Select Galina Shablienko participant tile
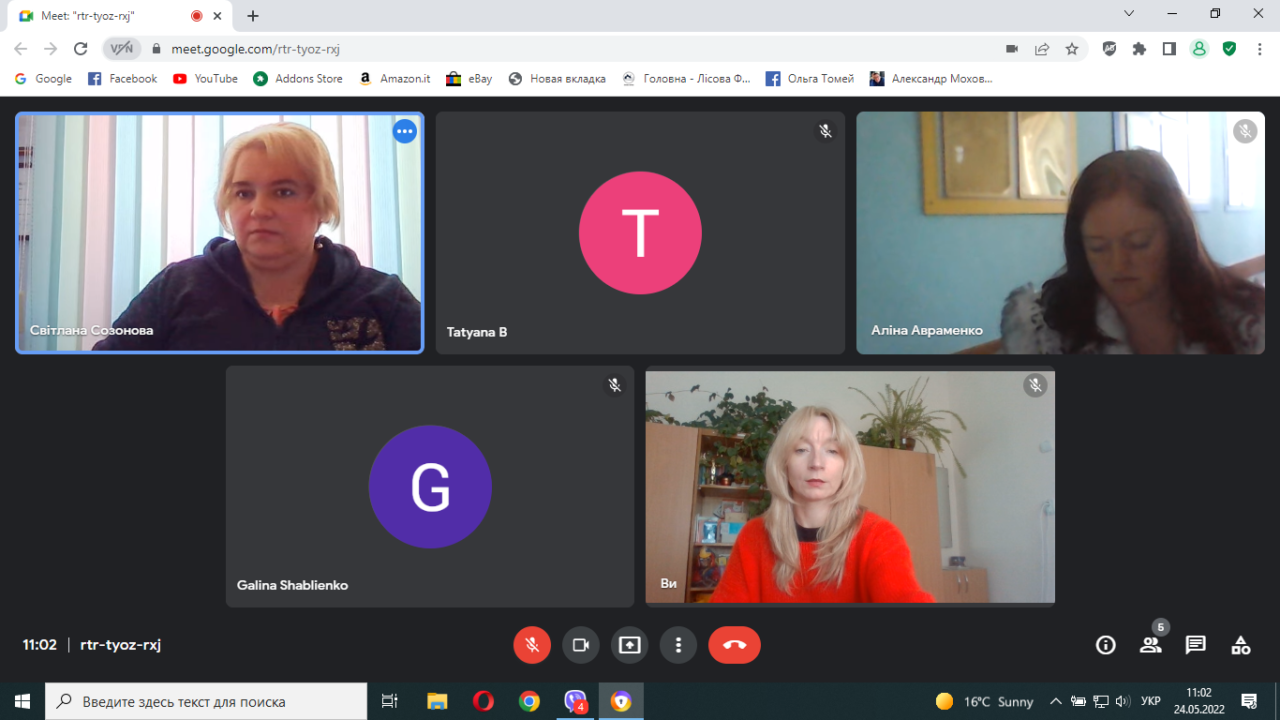The image size is (1280, 720). point(430,486)
